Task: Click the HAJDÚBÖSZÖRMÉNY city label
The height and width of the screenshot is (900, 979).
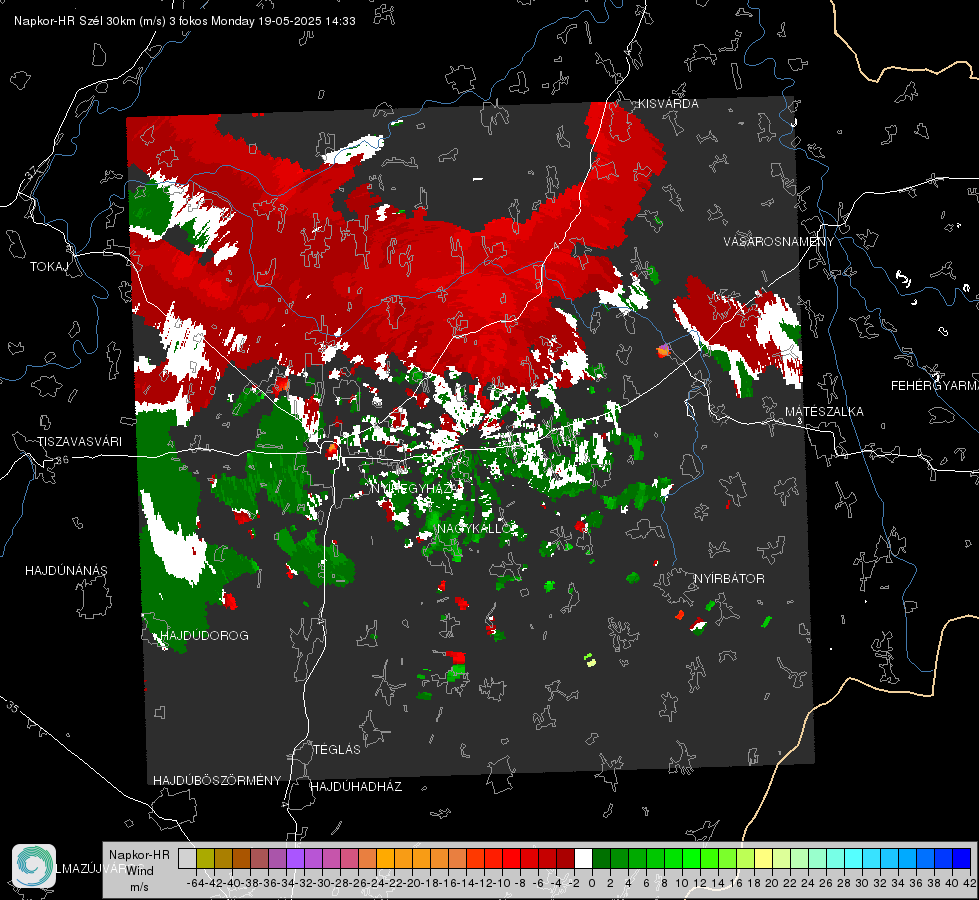Action: click(x=217, y=781)
